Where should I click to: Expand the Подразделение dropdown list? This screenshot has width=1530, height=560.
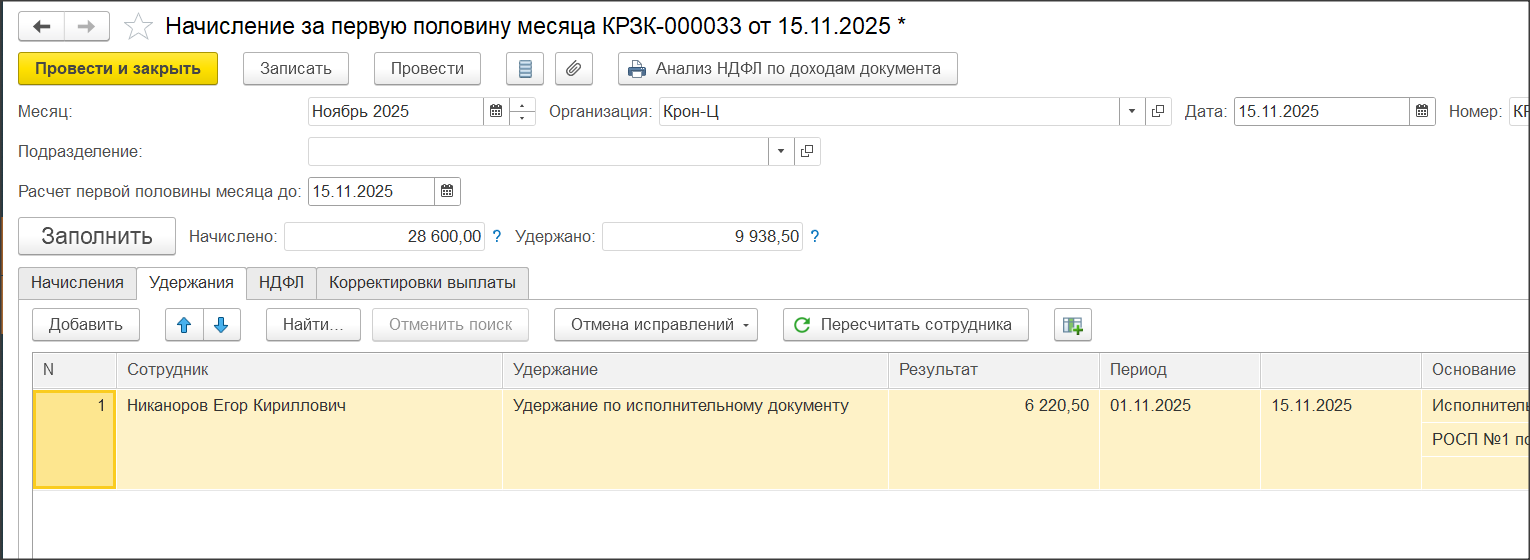pyautogui.click(x=781, y=152)
